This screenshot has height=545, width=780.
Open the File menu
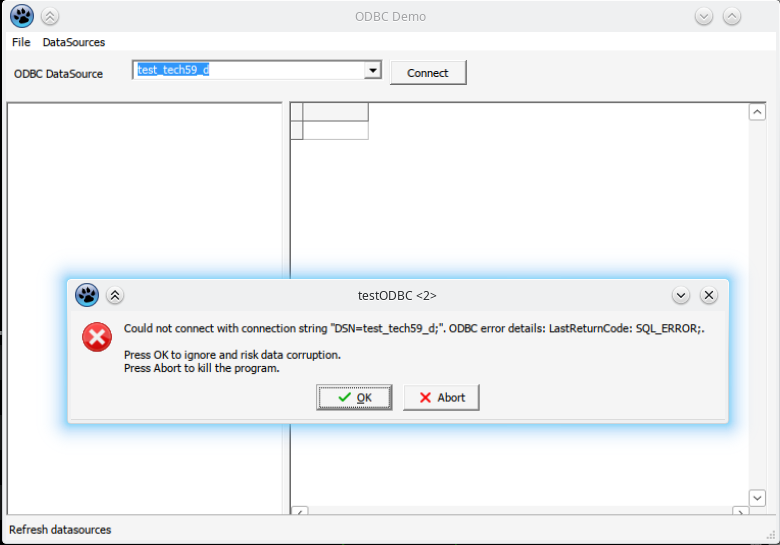[x=21, y=42]
